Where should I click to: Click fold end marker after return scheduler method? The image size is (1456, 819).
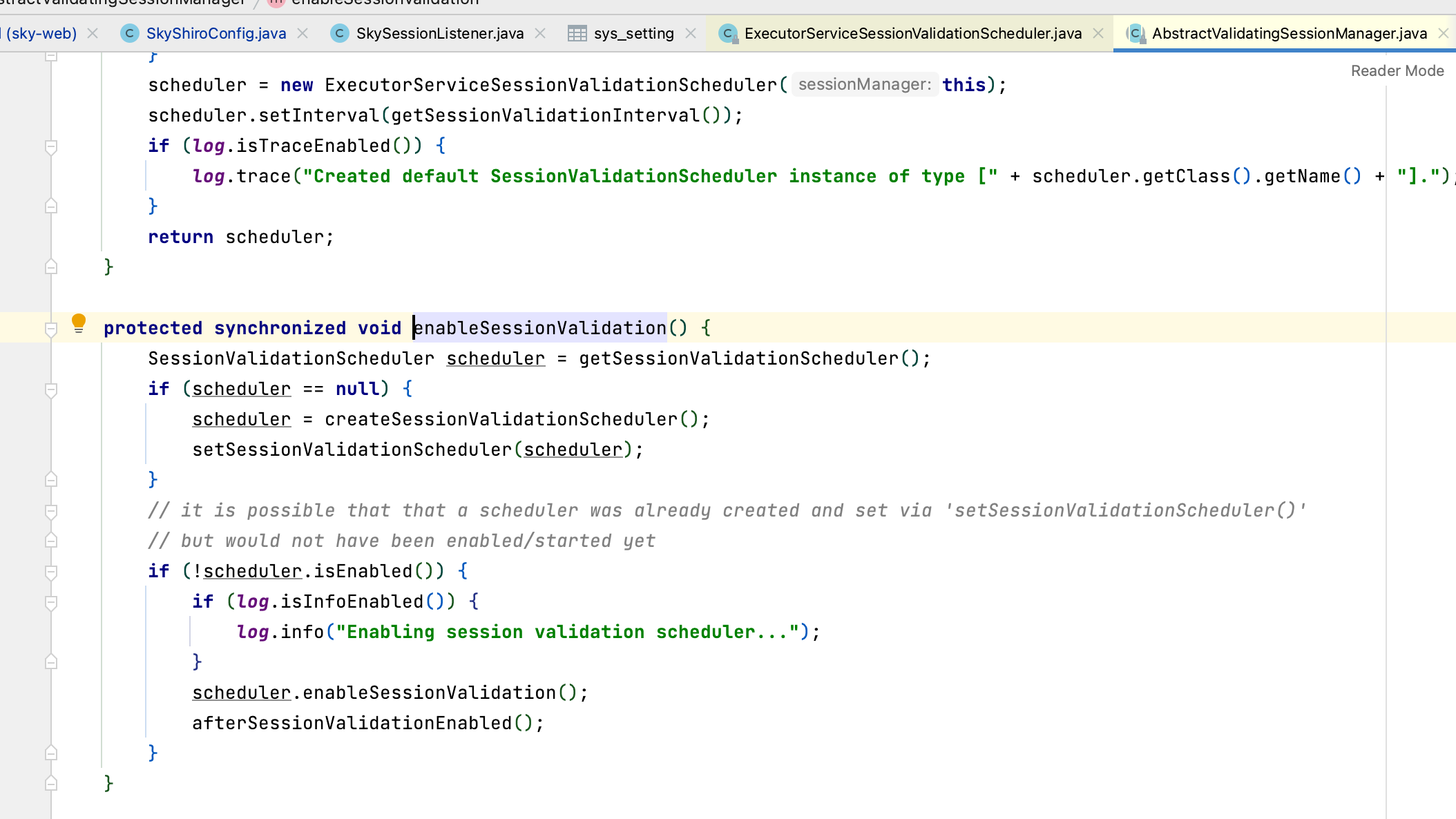(x=51, y=267)
